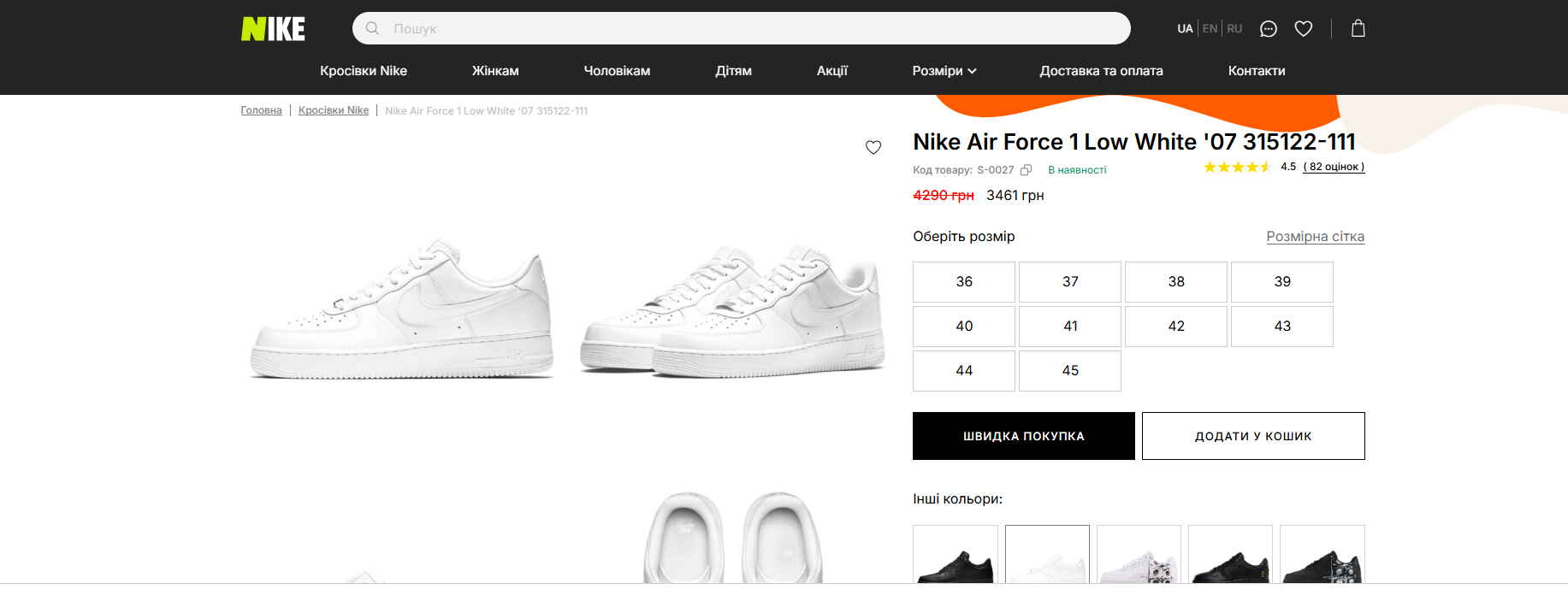The width and height of the screenshot is (1568, 589).
Task: Switch language to EN
Action: [x=1210, y=29]
